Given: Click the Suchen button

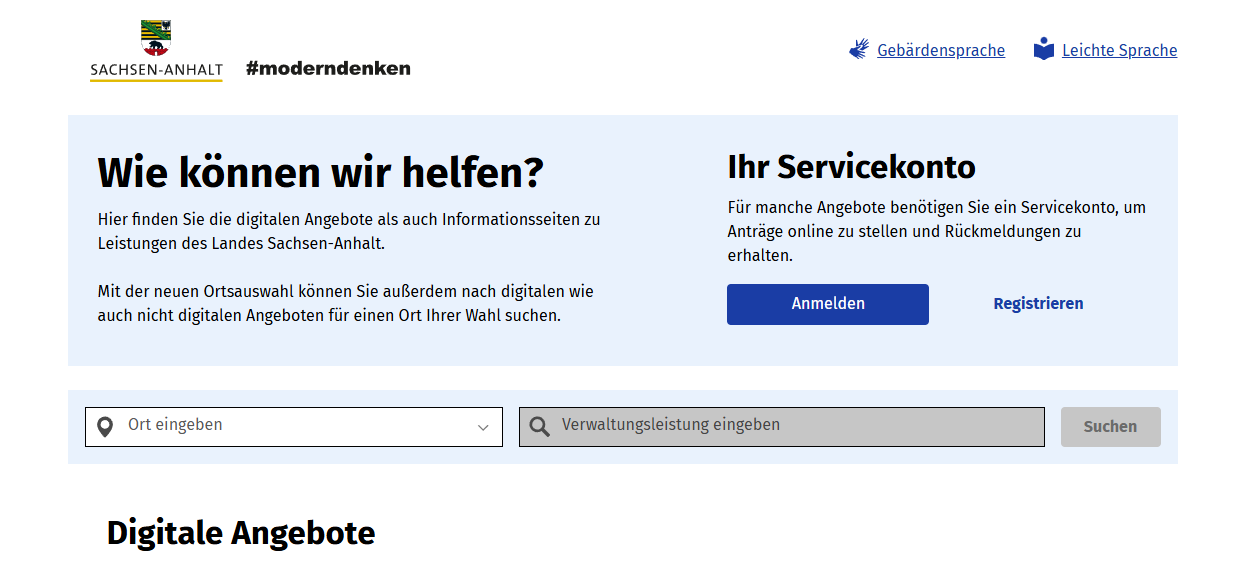Looking at the screenshot, I should point(1111,427).
